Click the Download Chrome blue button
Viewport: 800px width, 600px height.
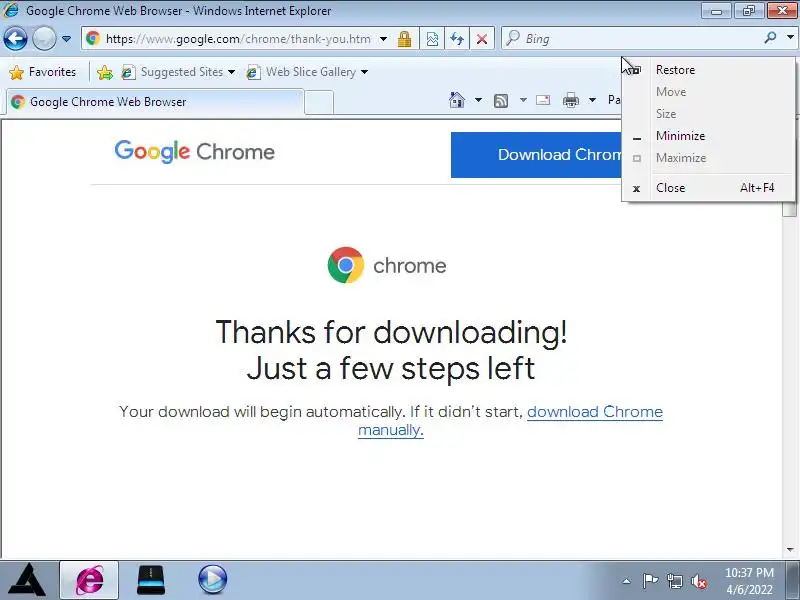(x=536, y=155)
